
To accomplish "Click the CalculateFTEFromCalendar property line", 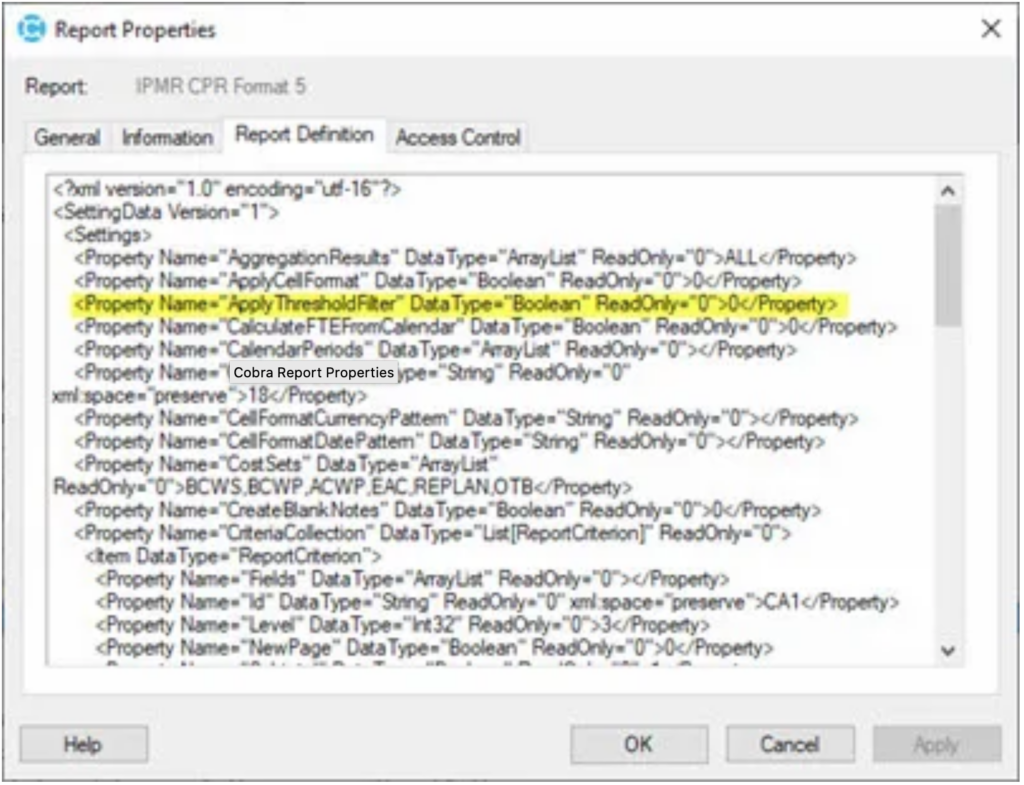I will pos(485,327).
